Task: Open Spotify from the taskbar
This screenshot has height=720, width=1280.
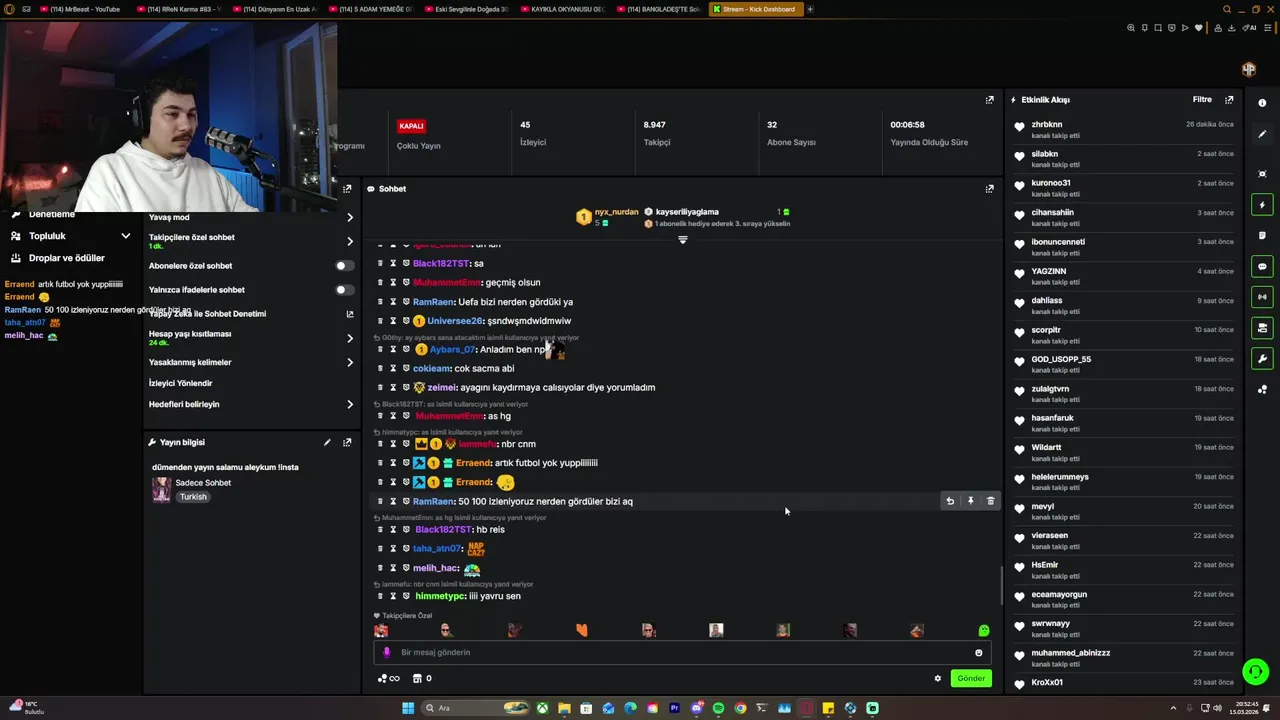Action: click(718, 708)
